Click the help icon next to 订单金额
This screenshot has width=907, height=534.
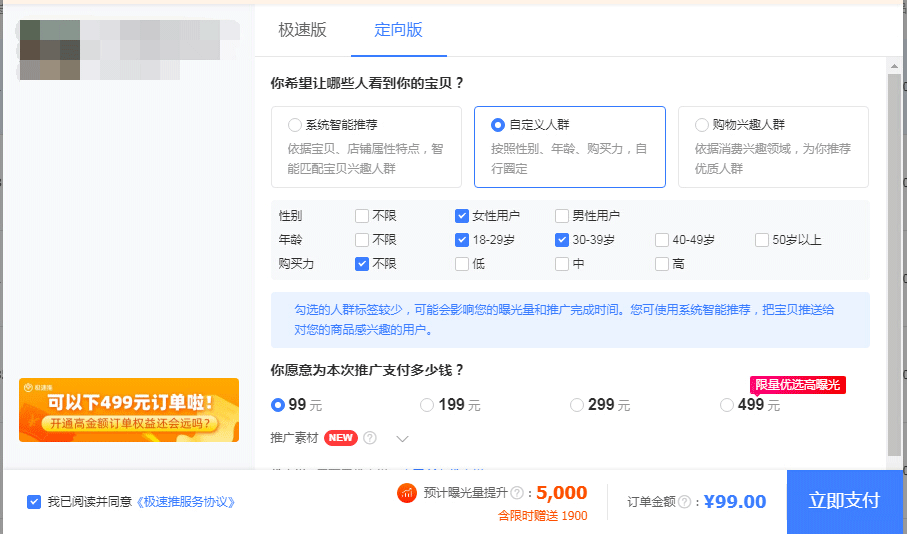coord(684,502)
